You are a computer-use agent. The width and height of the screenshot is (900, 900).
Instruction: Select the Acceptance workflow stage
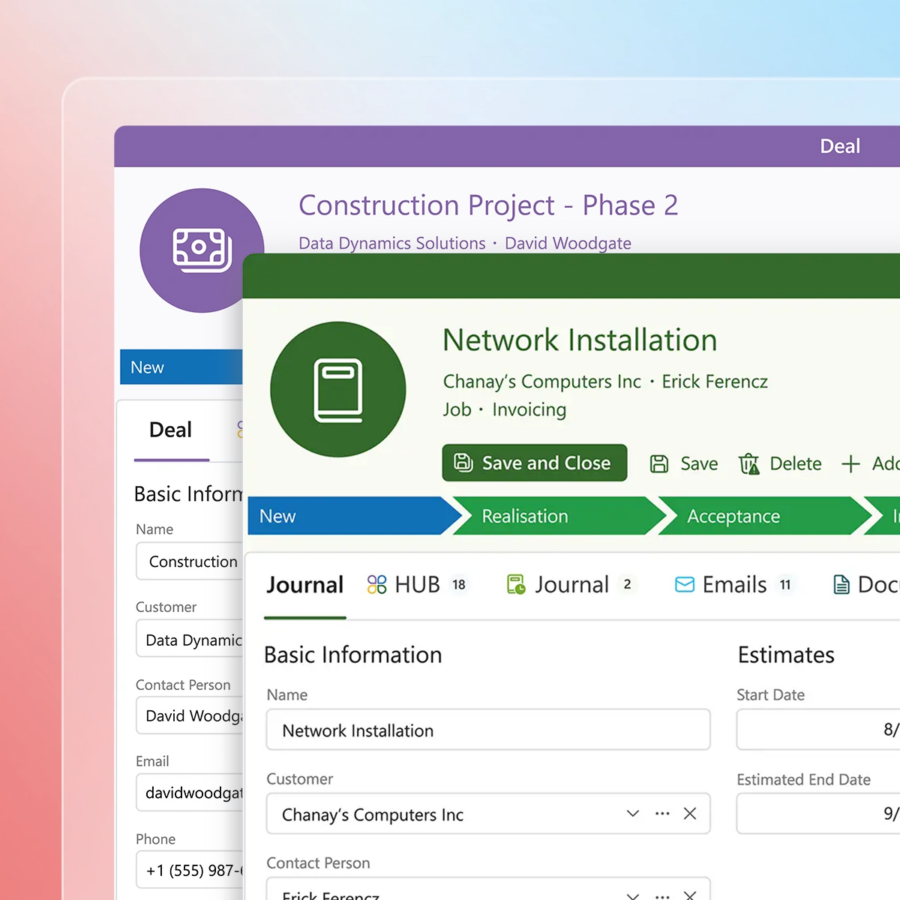(x=763, y=516)
